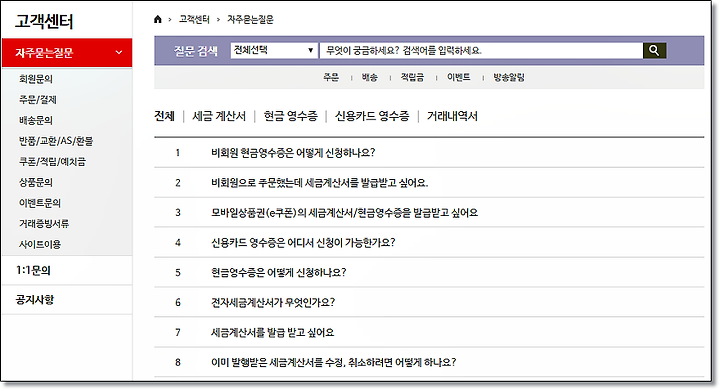Viewport: 720px width, 390px height.
Task: Choose the 배송 quick keyword
Action: pyautogui.click(x=370, y=78)
